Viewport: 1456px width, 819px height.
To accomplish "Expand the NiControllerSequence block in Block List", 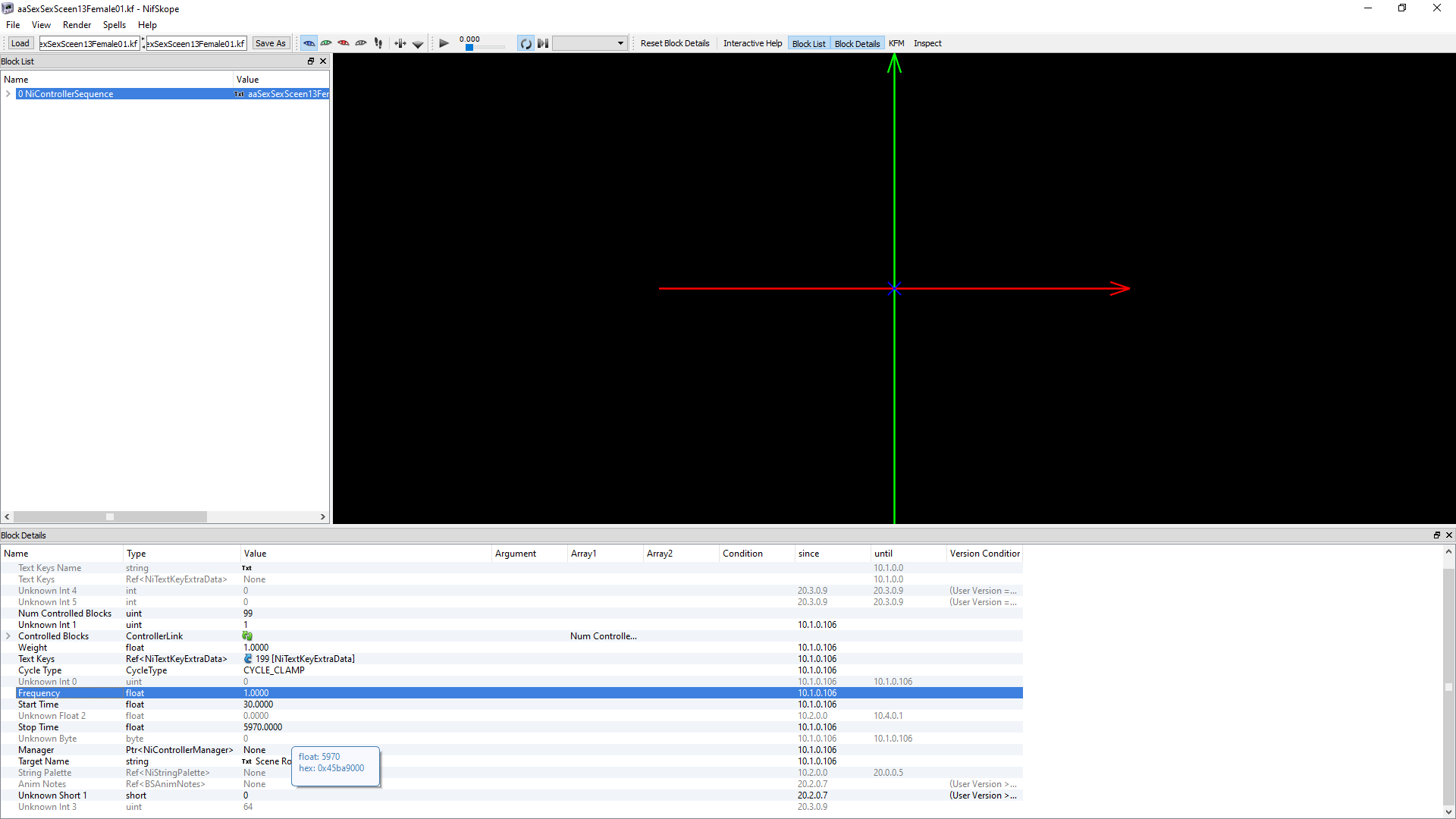I will coord(8,93).
